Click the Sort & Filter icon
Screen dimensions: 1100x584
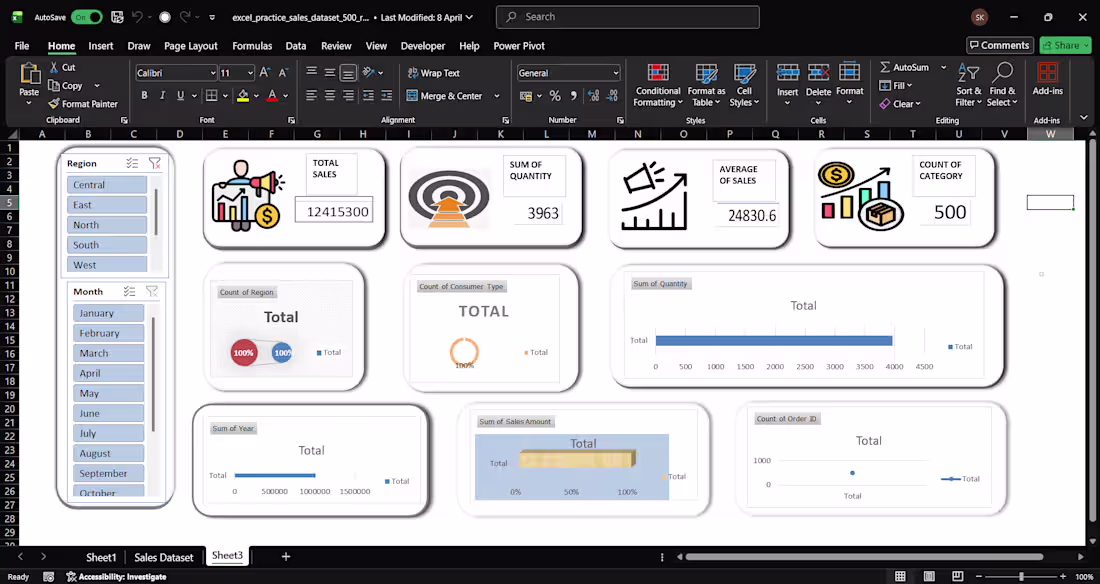point(968,85)
